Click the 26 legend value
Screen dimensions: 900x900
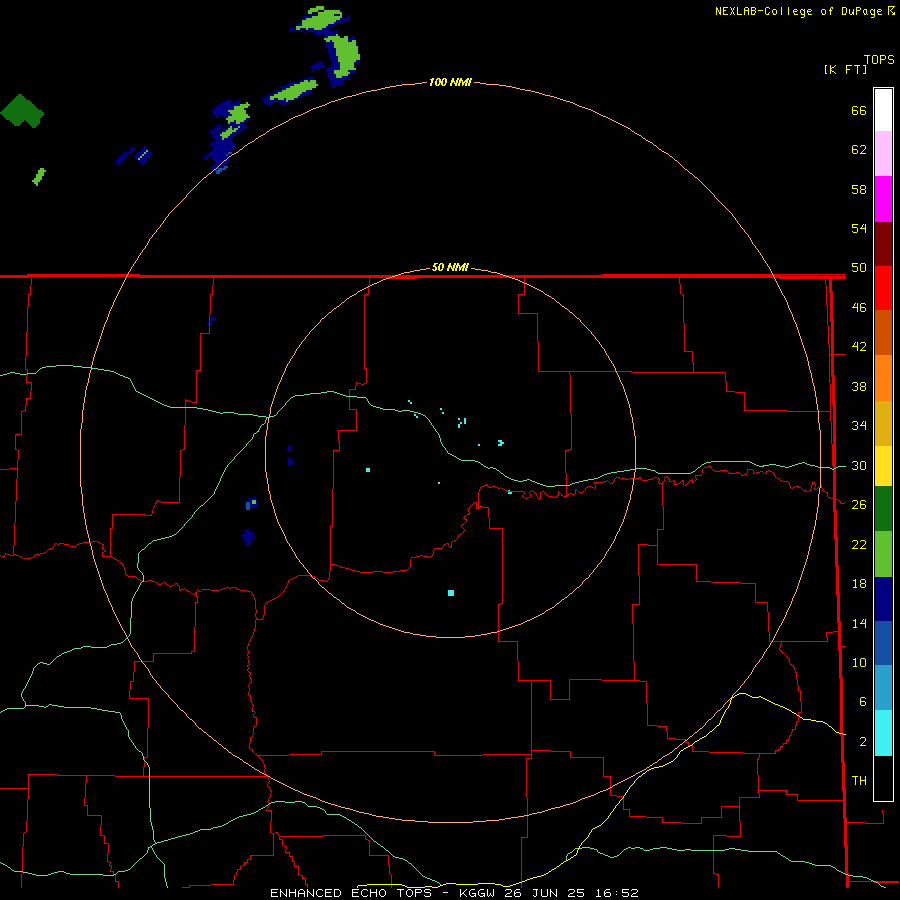tap(859, 505)
